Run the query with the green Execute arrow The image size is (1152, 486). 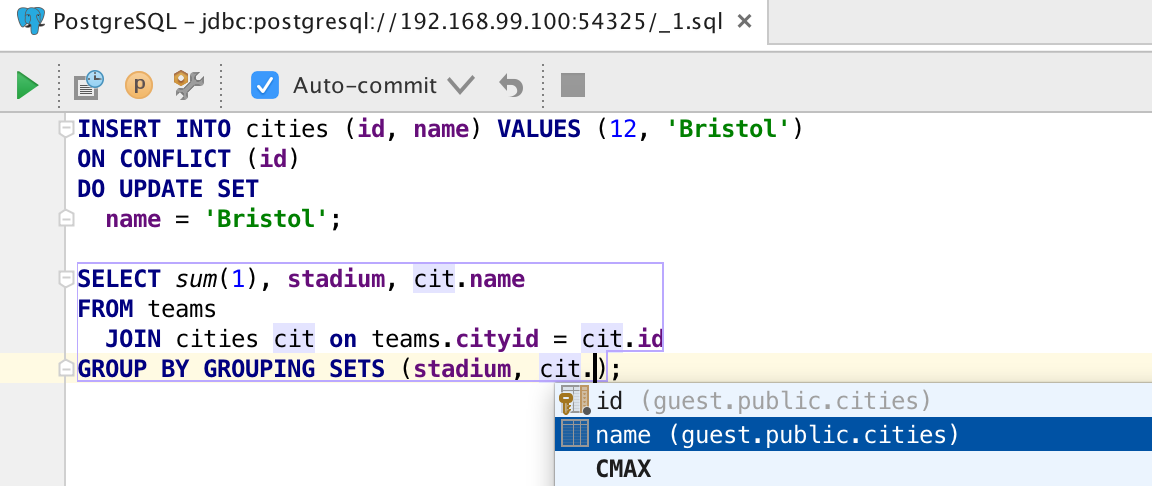click(x=27, y=86)
